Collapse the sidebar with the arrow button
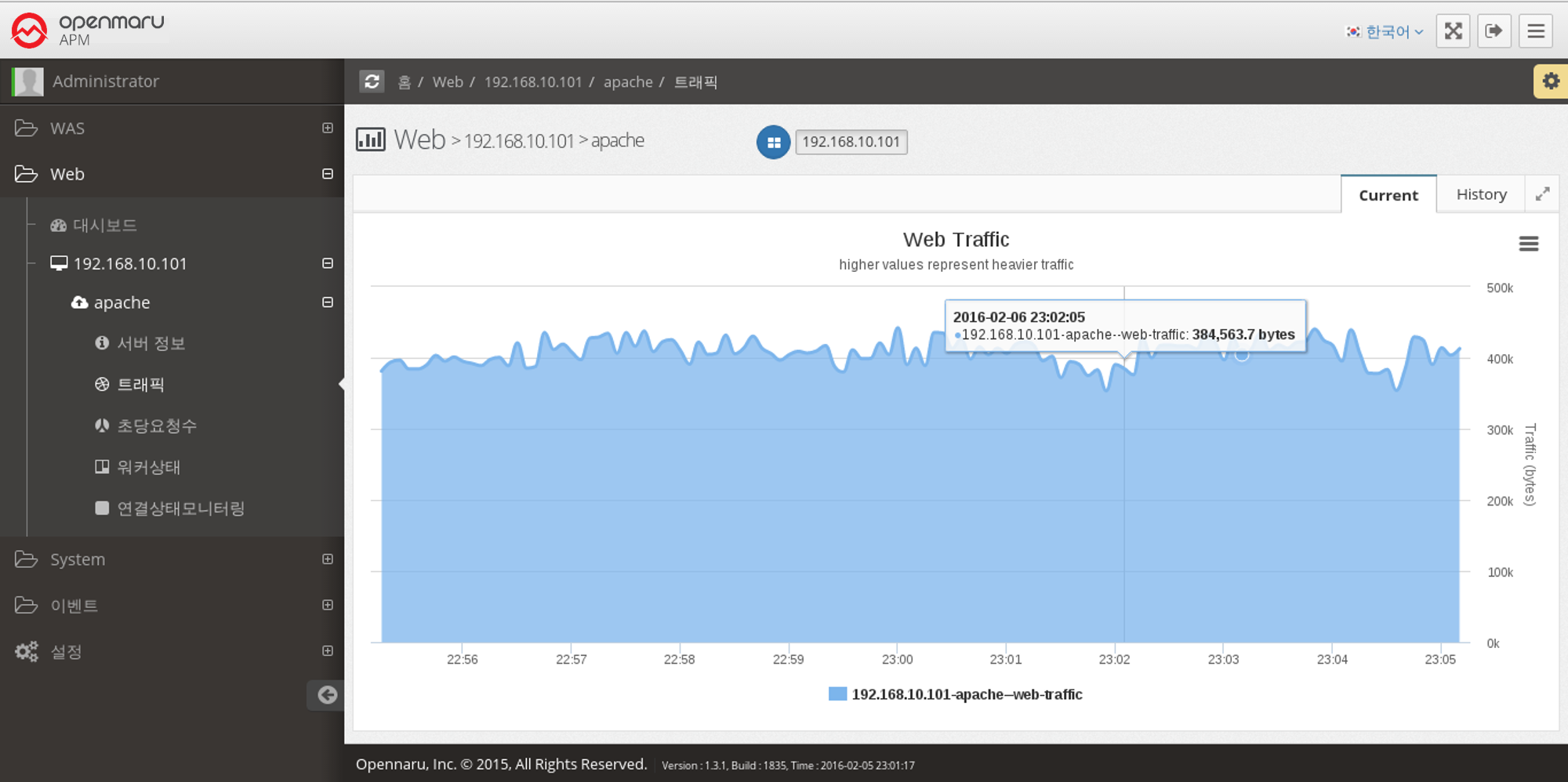 tap(327, 694)
